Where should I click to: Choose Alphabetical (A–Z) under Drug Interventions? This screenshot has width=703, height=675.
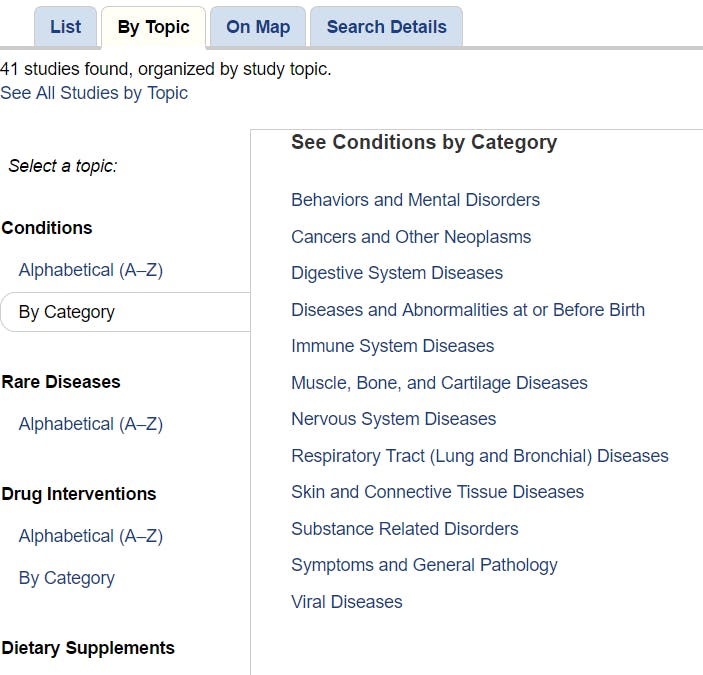[x=90, y=536]
